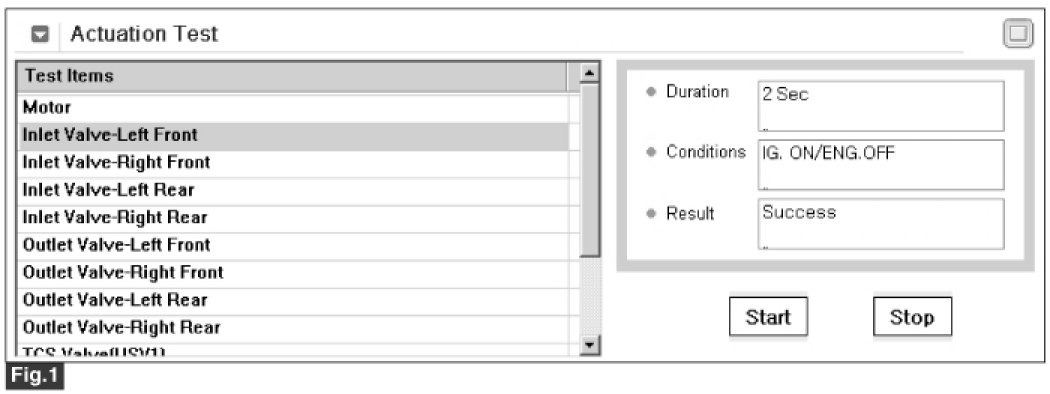Click the Conditions field IG. ON/ENG.OFF
This screenshot has height=394, width=1050.
coord(881,165)
